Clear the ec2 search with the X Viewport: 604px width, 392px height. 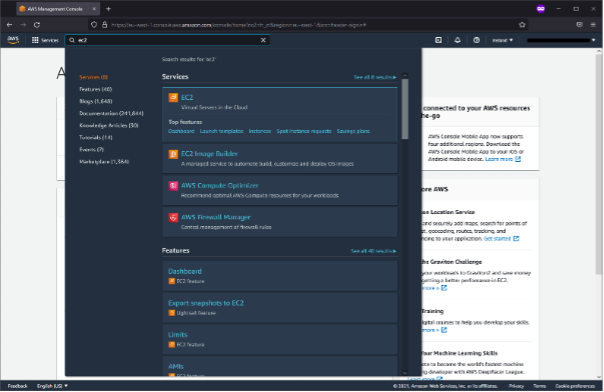click(x=263, y=40)
